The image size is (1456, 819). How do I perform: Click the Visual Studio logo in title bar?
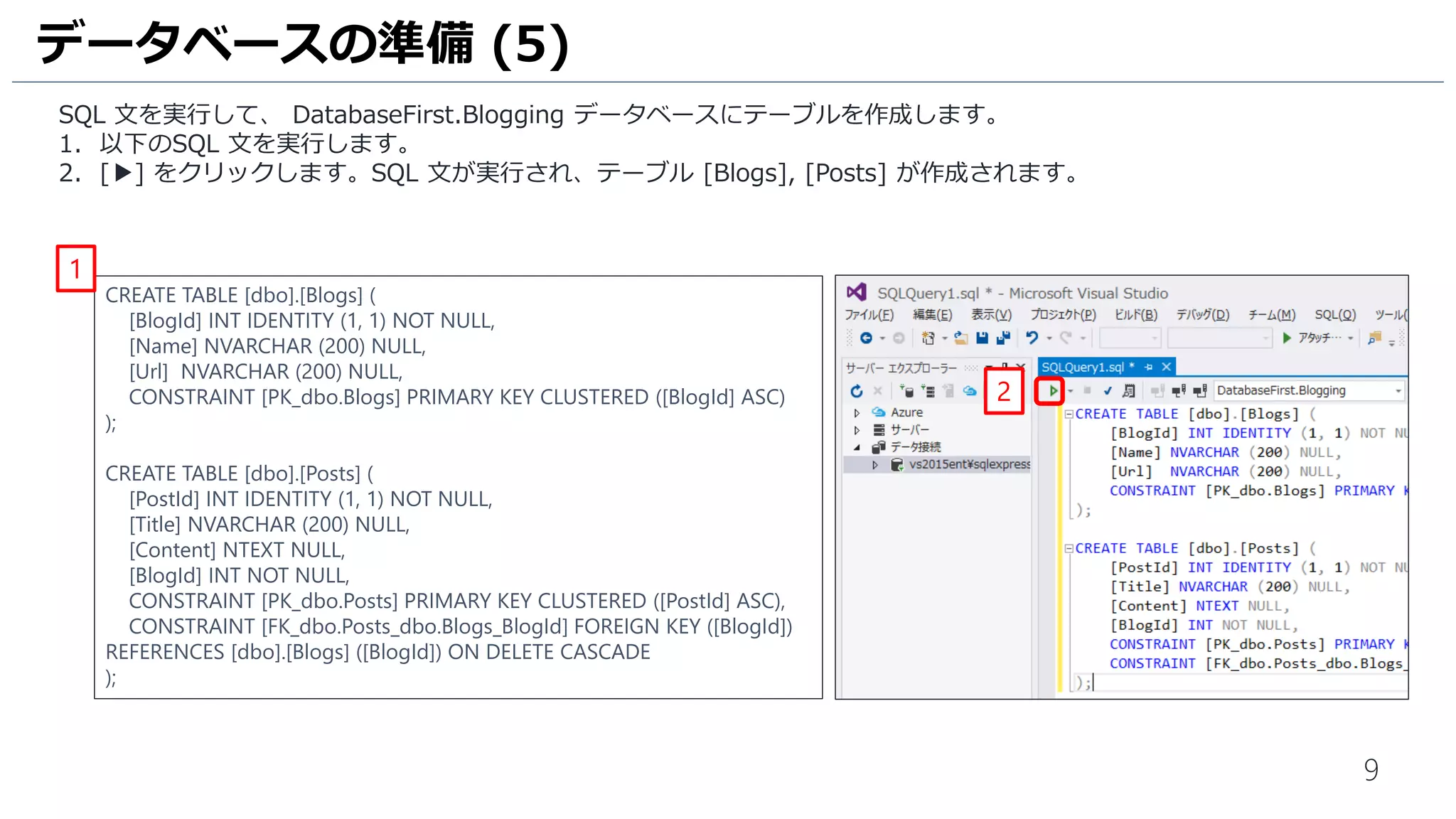[857, 292]
